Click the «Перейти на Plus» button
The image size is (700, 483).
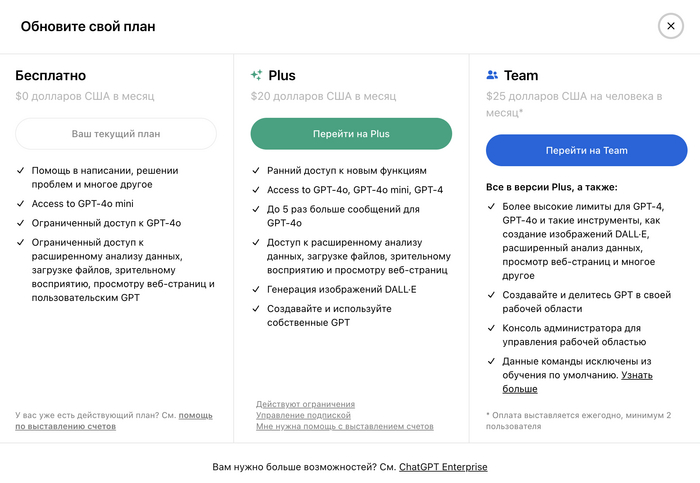351,134
